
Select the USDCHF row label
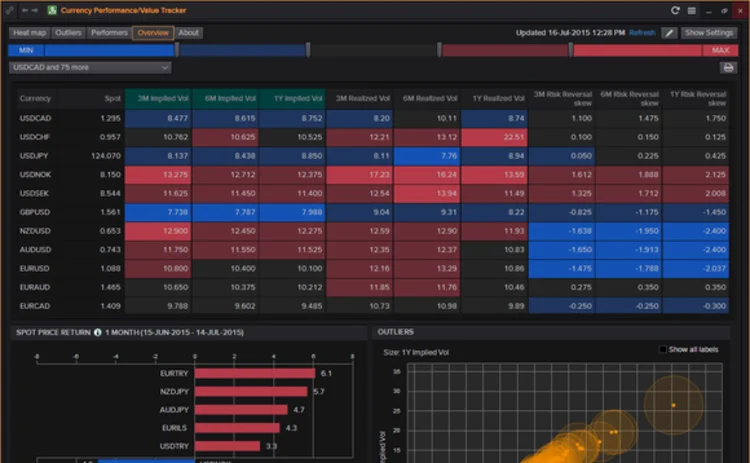[x=34, y=137]
